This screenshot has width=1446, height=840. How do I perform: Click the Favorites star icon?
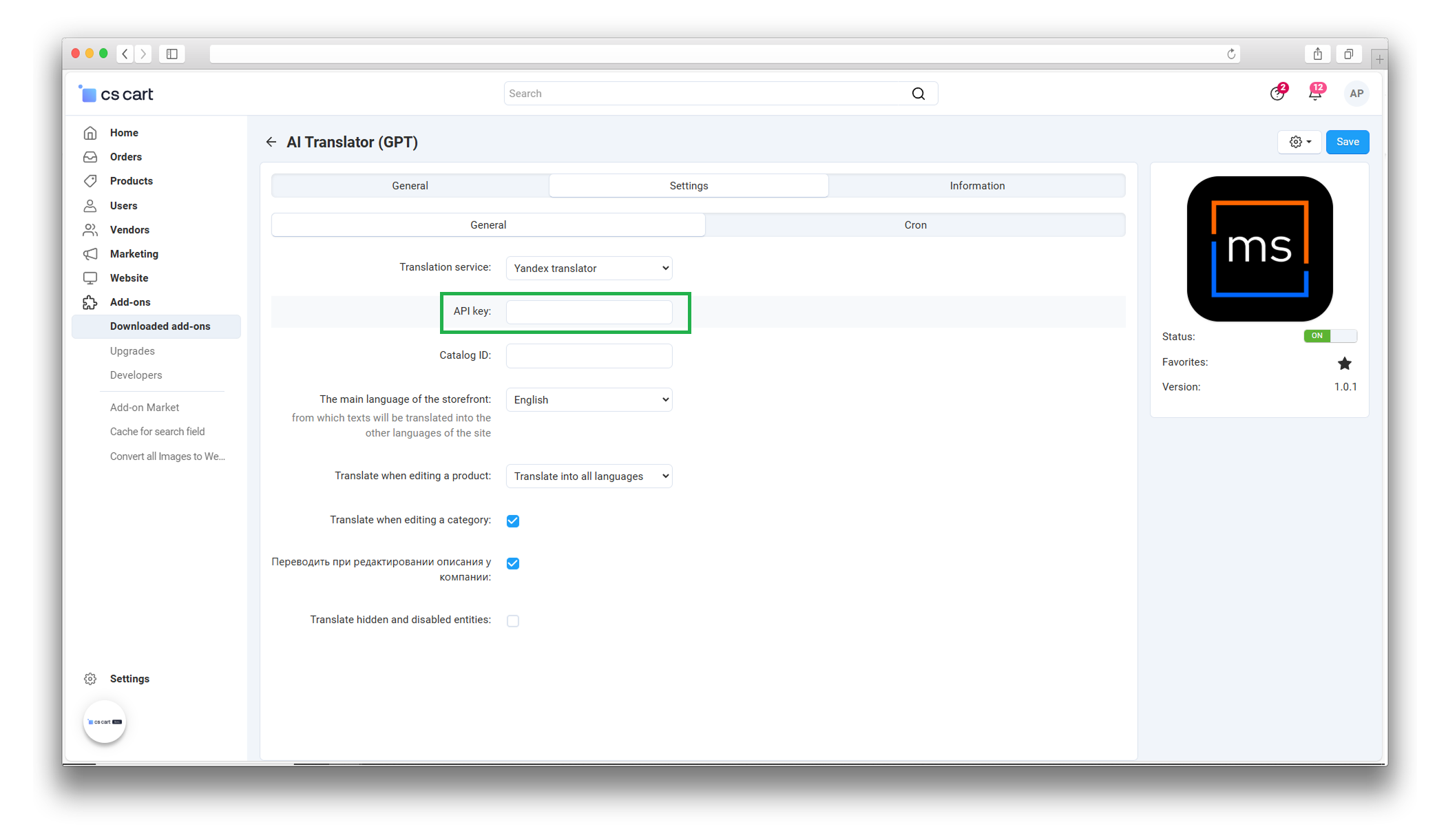pos(1344,363)
